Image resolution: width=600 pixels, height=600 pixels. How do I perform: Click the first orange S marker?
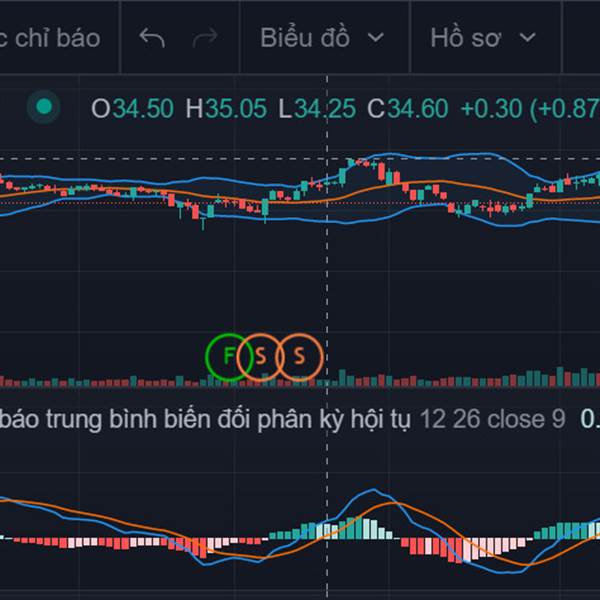coord(260,357)
